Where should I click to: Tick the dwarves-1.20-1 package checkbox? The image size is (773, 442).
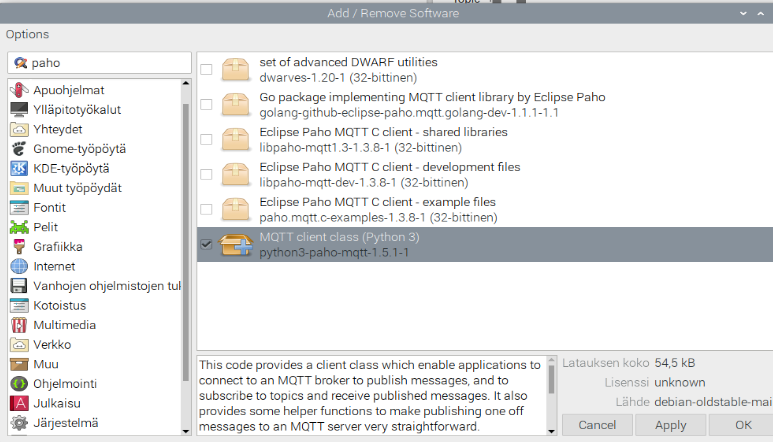pyautogui.click(x=206, y=69)
